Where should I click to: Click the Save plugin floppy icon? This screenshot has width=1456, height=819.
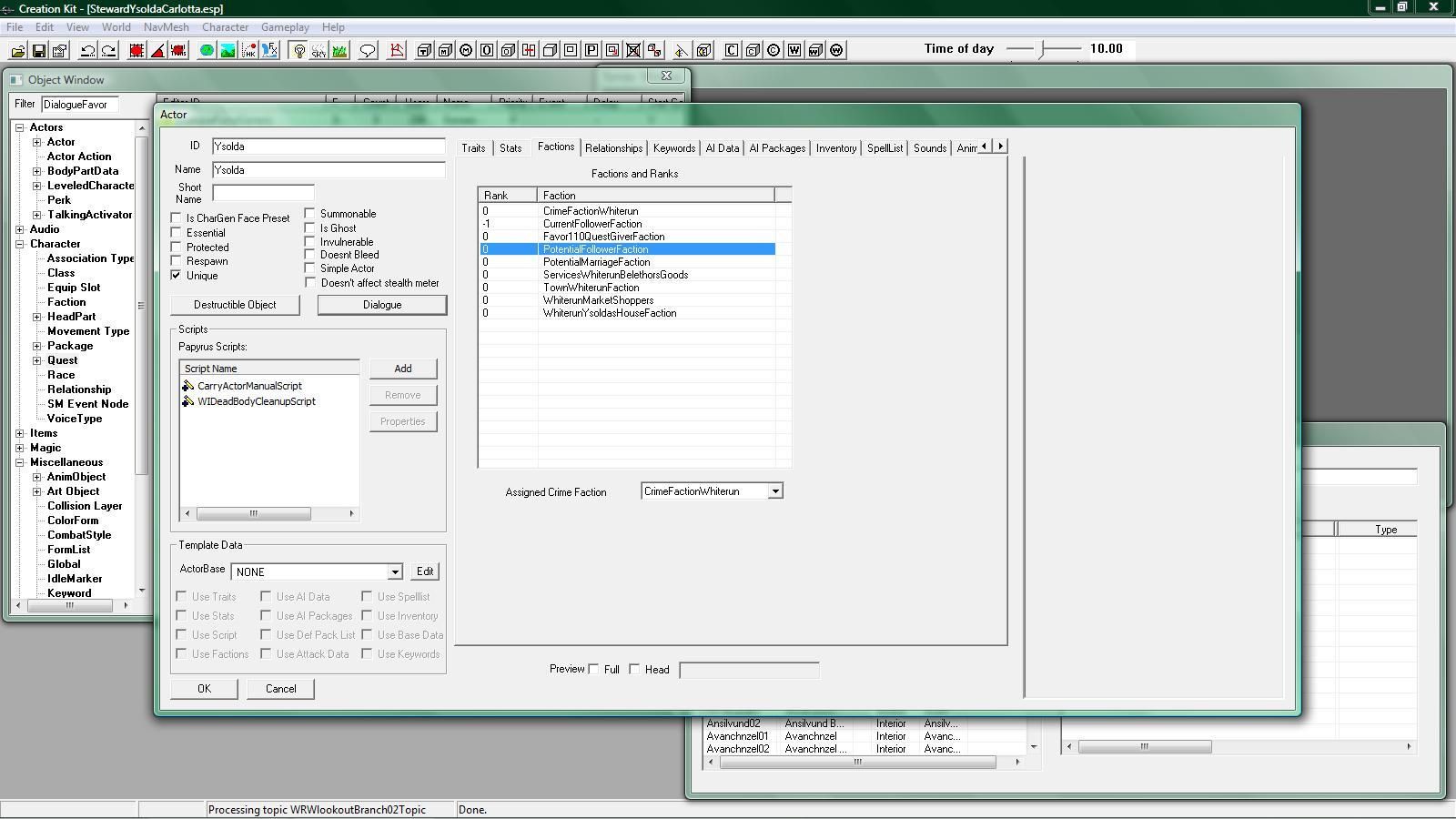pos(38,50)
